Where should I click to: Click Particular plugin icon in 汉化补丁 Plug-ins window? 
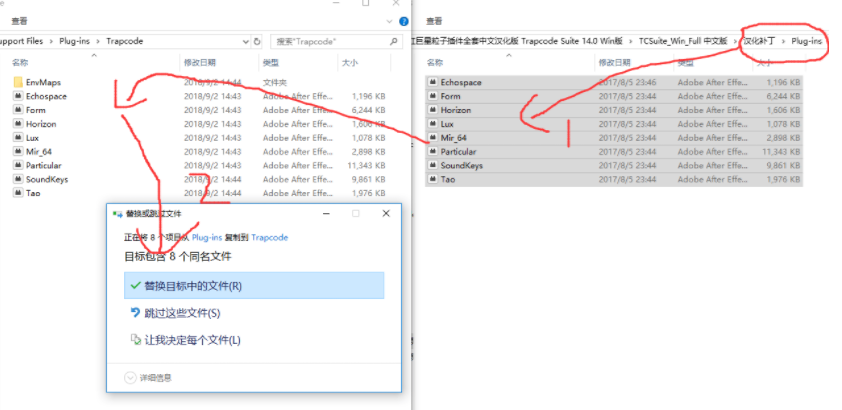coord(432,152)
